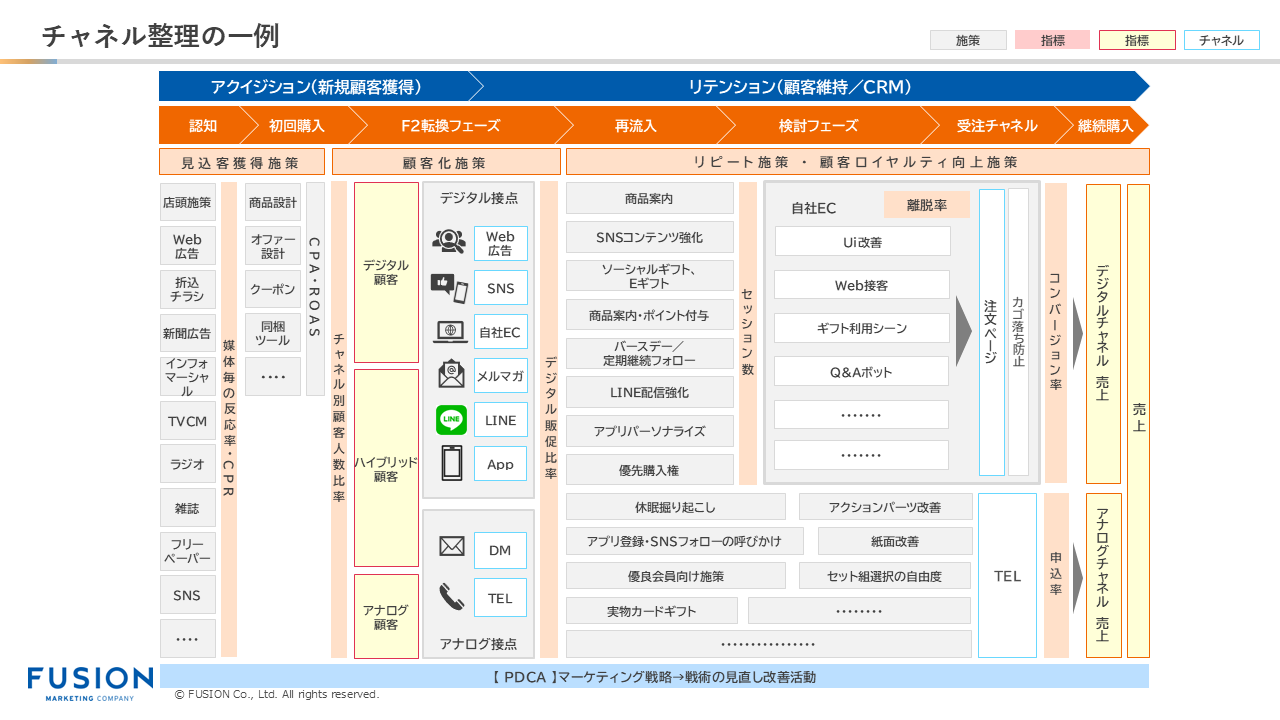Click the リピート施策・顧客ロイヤルティ向上施策 header

[x=857, y=162]
